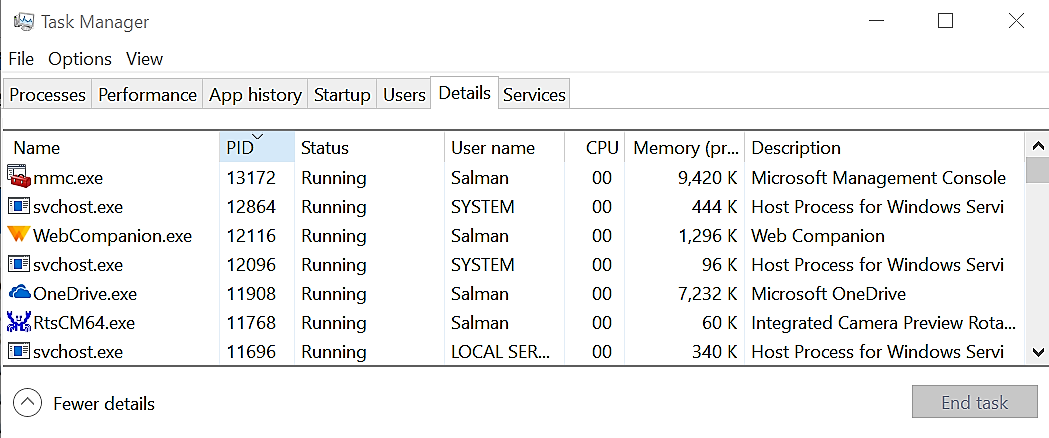Click the Microsoft Management Console description

pyautogui.click(x=878, y=178)
